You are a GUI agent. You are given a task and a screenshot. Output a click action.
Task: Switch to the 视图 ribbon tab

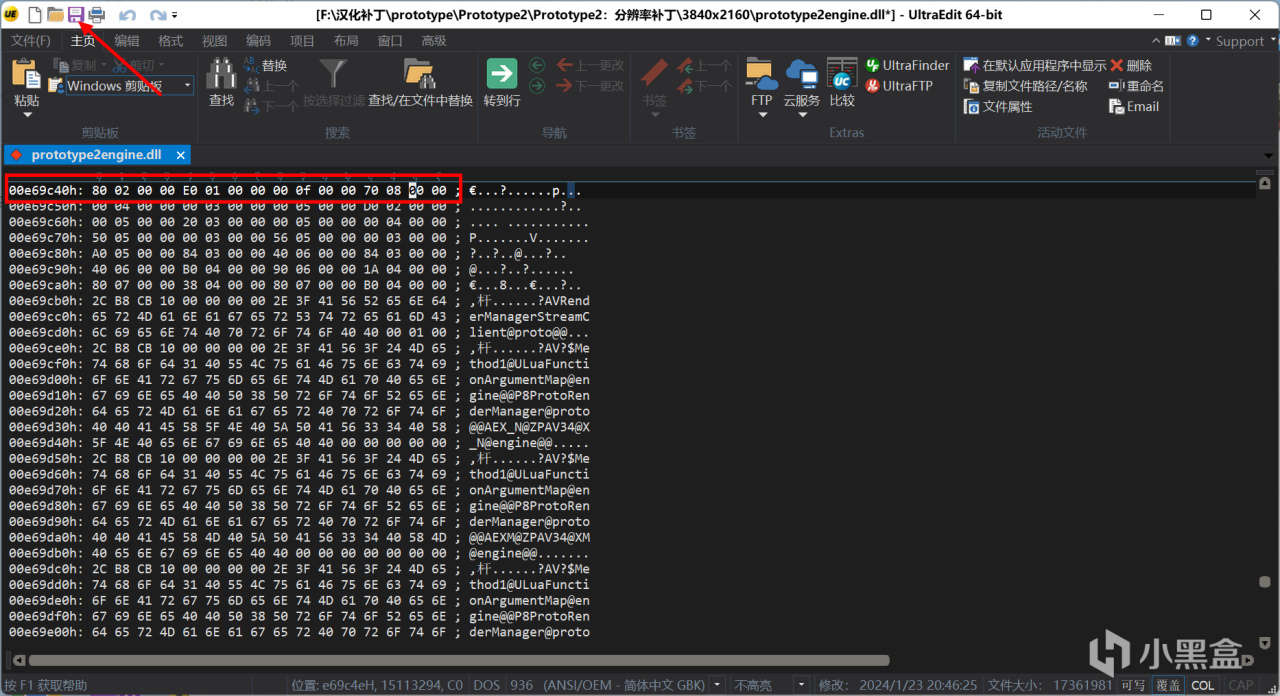click(x=215, y=41)
